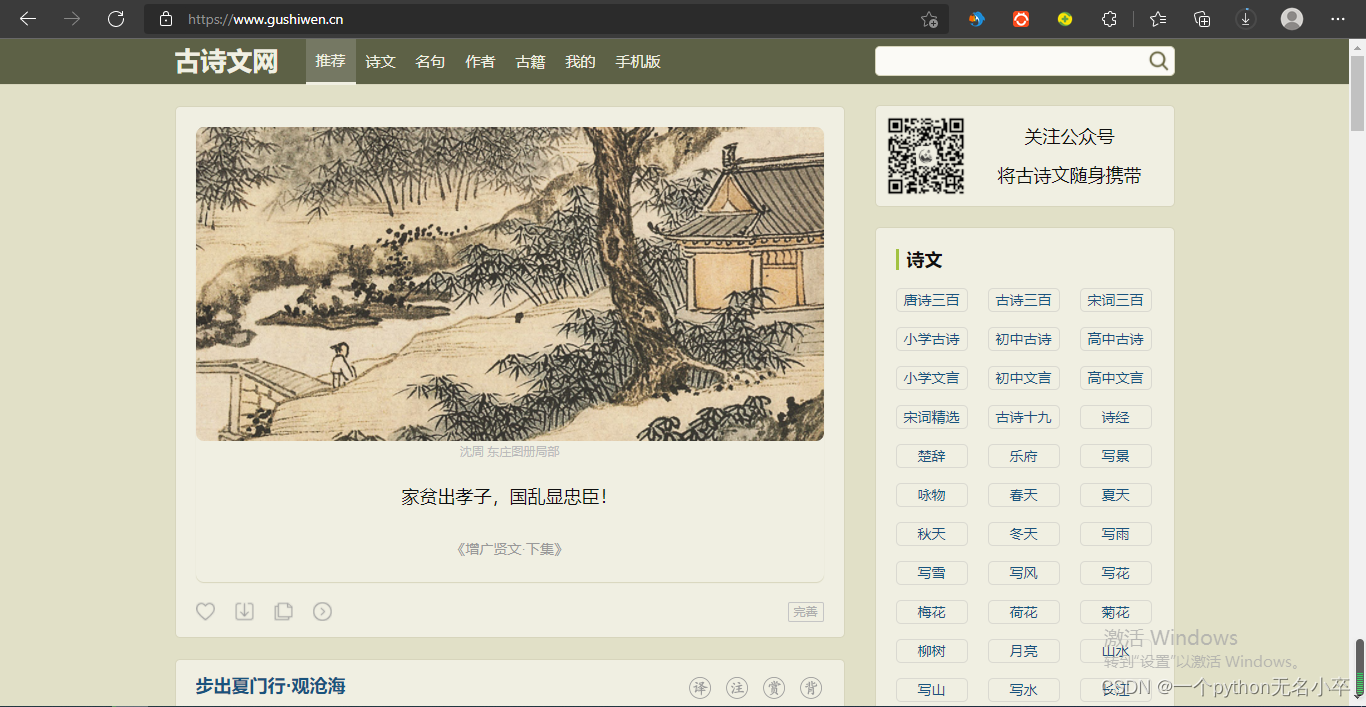
Task: Select the 宋词精选 category tag
Action: [x=932, y=417]
